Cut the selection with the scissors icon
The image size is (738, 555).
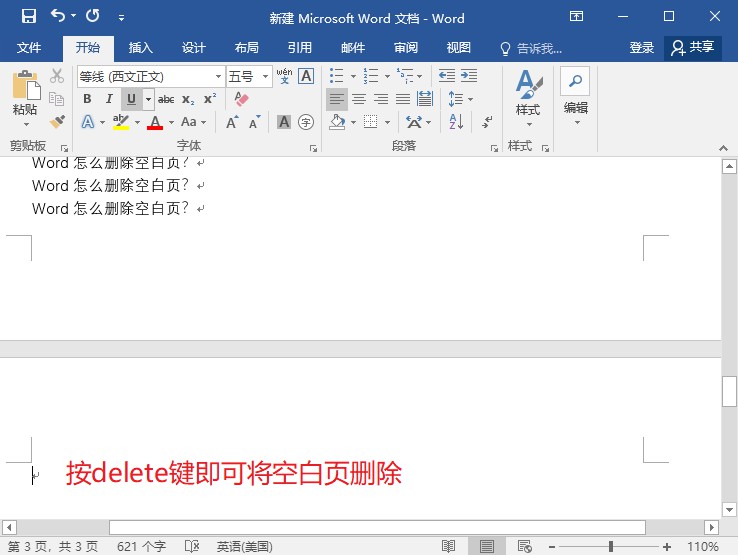[x=57, y=75]
